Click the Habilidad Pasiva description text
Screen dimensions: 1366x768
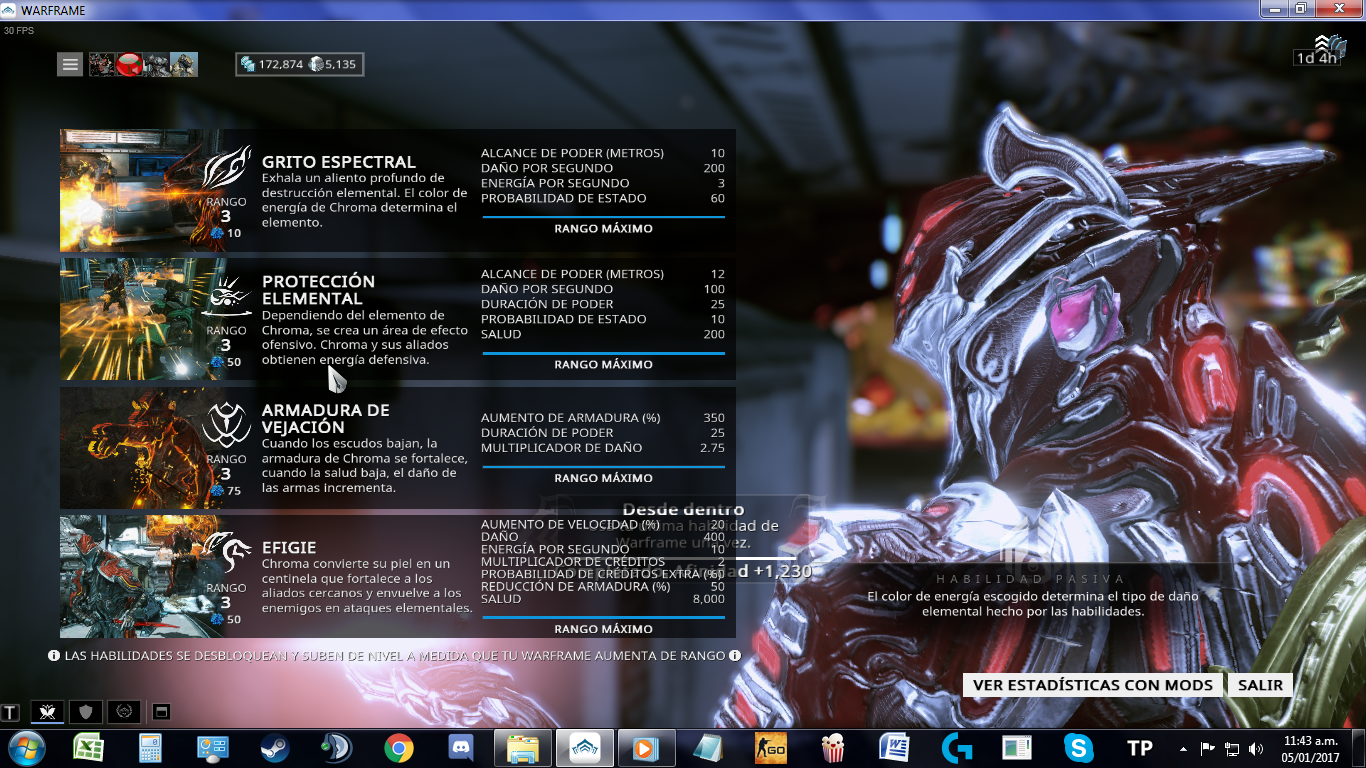click(1032, 603)
